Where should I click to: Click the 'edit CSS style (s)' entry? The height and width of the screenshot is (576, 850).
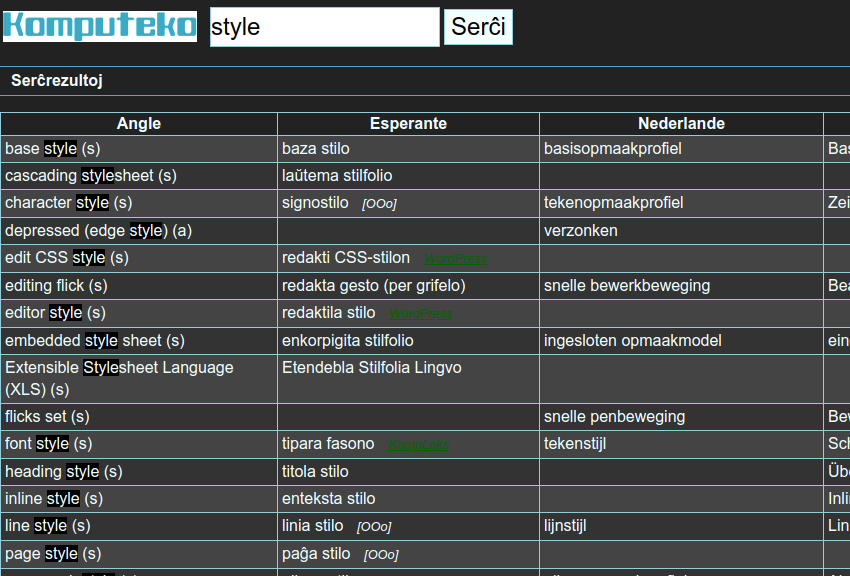click(x=67, y=257)
